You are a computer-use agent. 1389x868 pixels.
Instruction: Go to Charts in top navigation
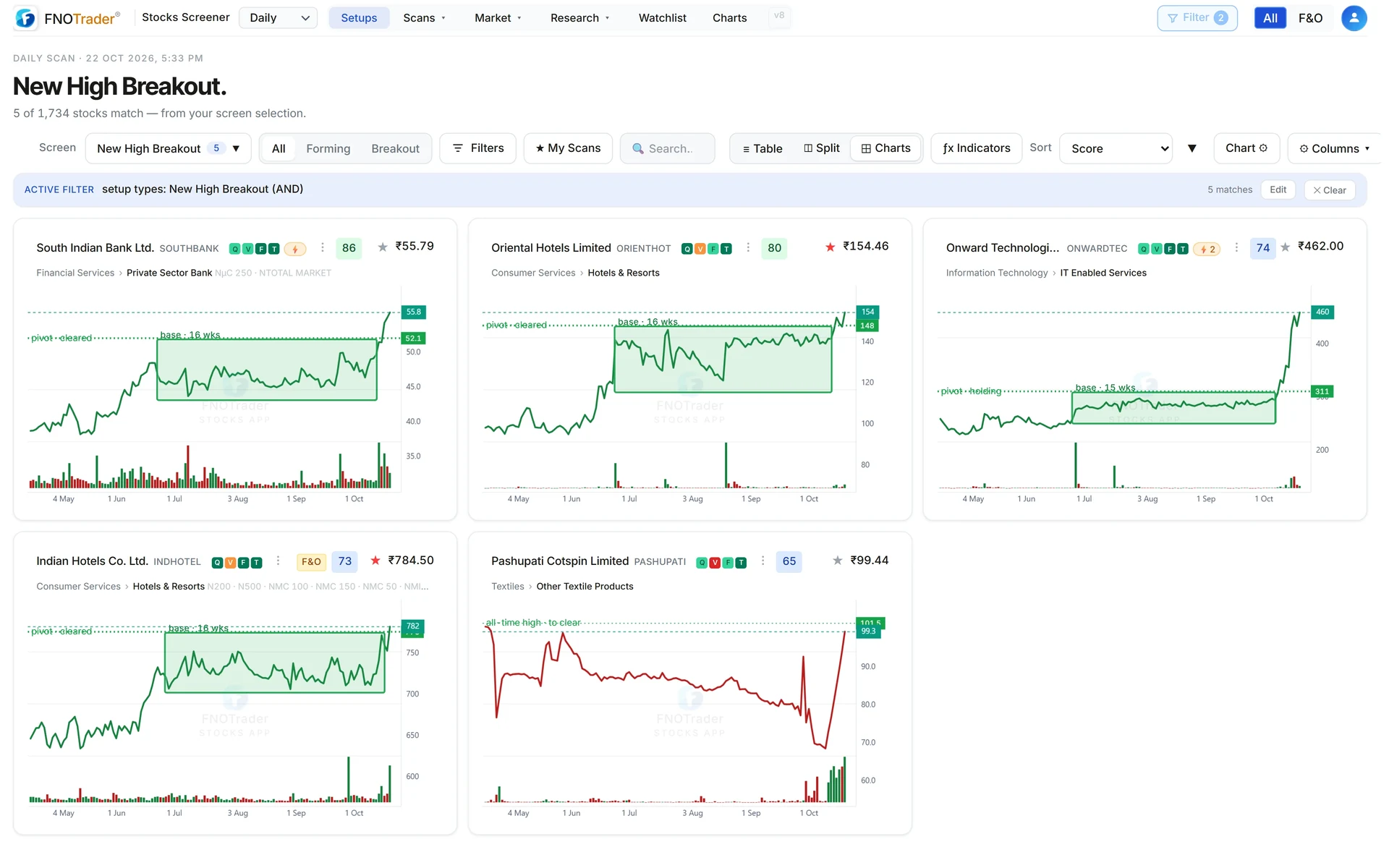click(729, 18)
